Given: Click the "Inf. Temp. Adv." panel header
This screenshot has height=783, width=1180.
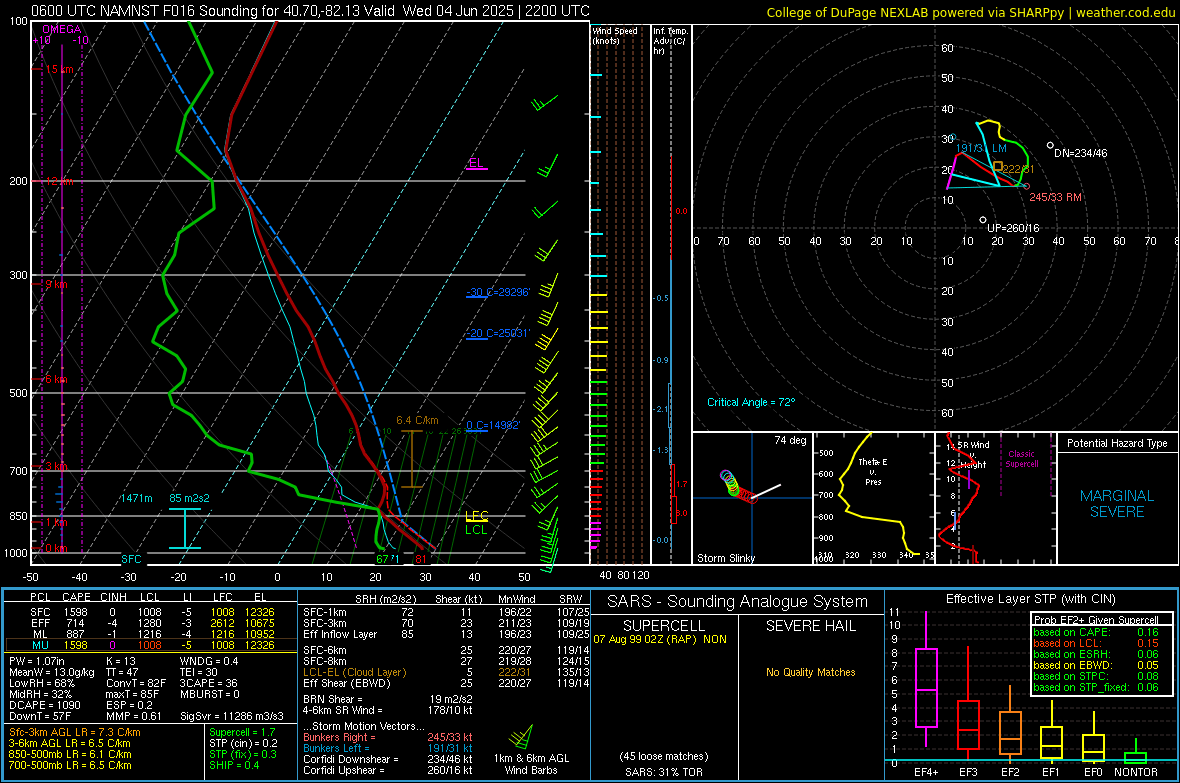Looking at the screenshot, I should 670,41.
